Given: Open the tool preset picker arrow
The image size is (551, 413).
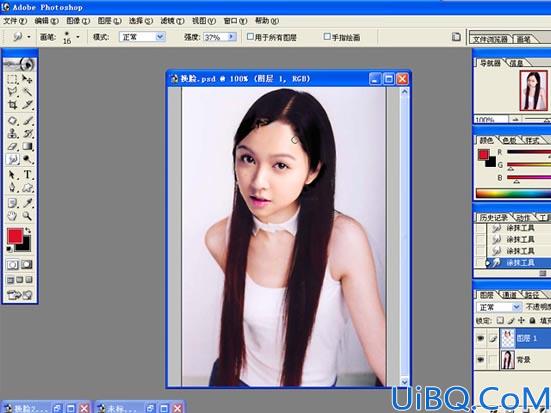Looking at the screenshot, I should (29, 37).
